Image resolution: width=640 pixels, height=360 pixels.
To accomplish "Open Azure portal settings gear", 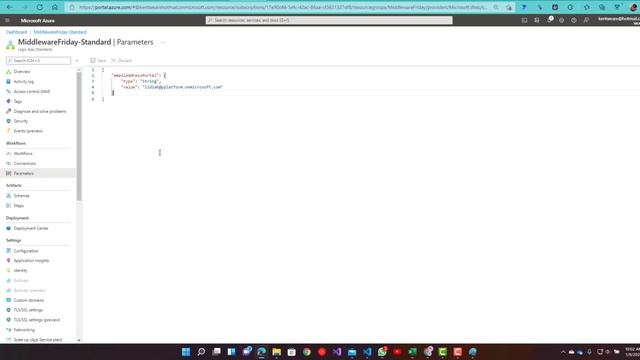I will [x=562, y=20].
